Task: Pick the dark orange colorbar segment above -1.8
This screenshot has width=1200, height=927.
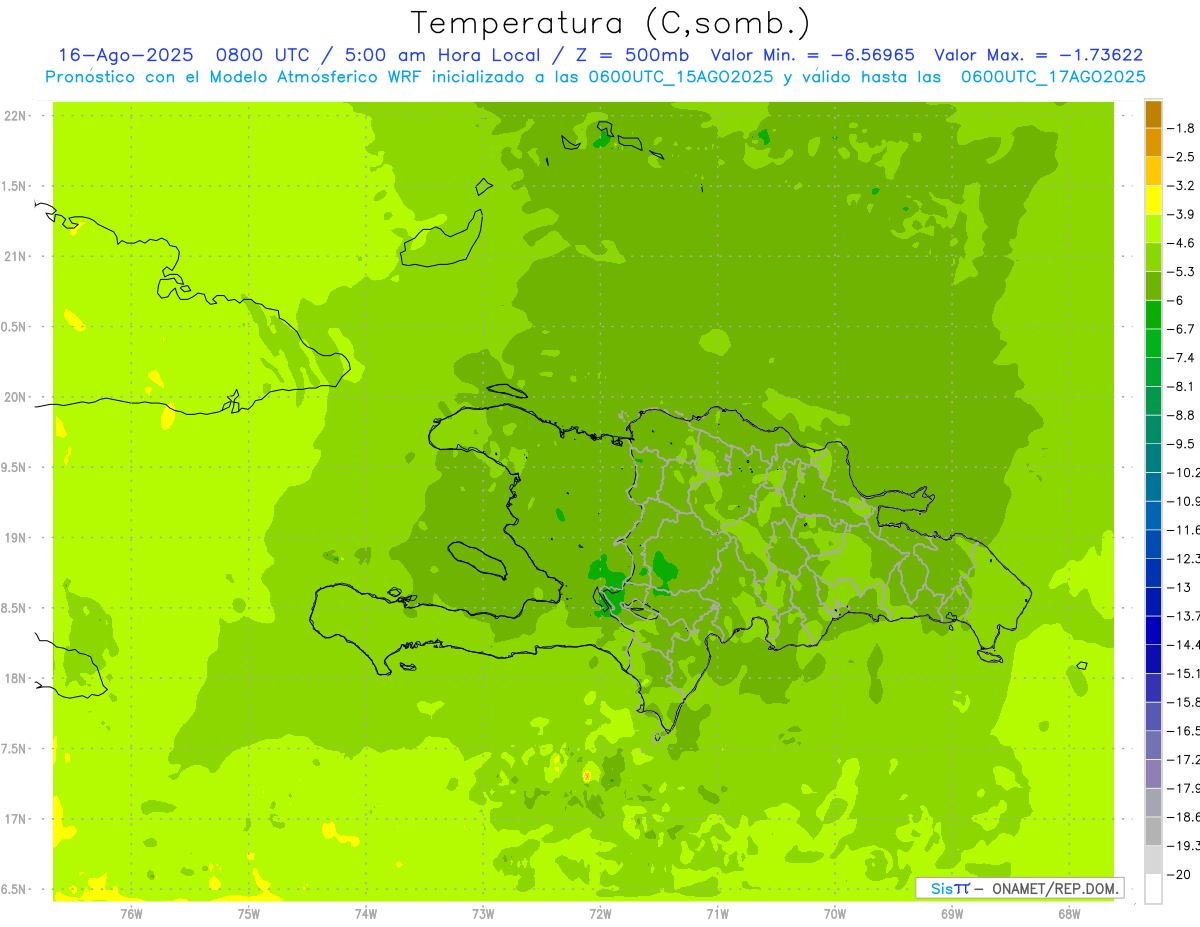Action: pos(1153,115)
